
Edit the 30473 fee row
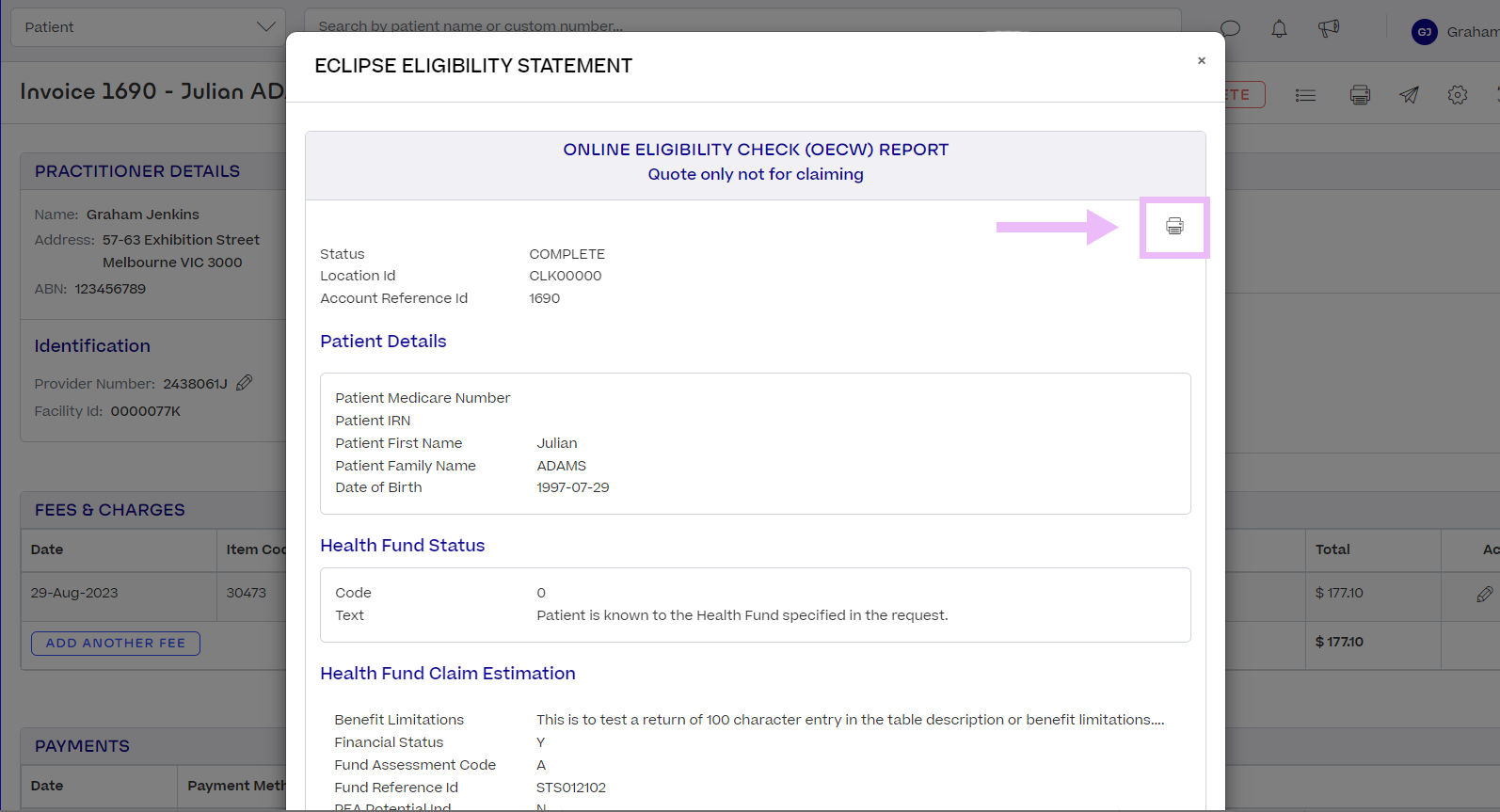[1485, 594]
